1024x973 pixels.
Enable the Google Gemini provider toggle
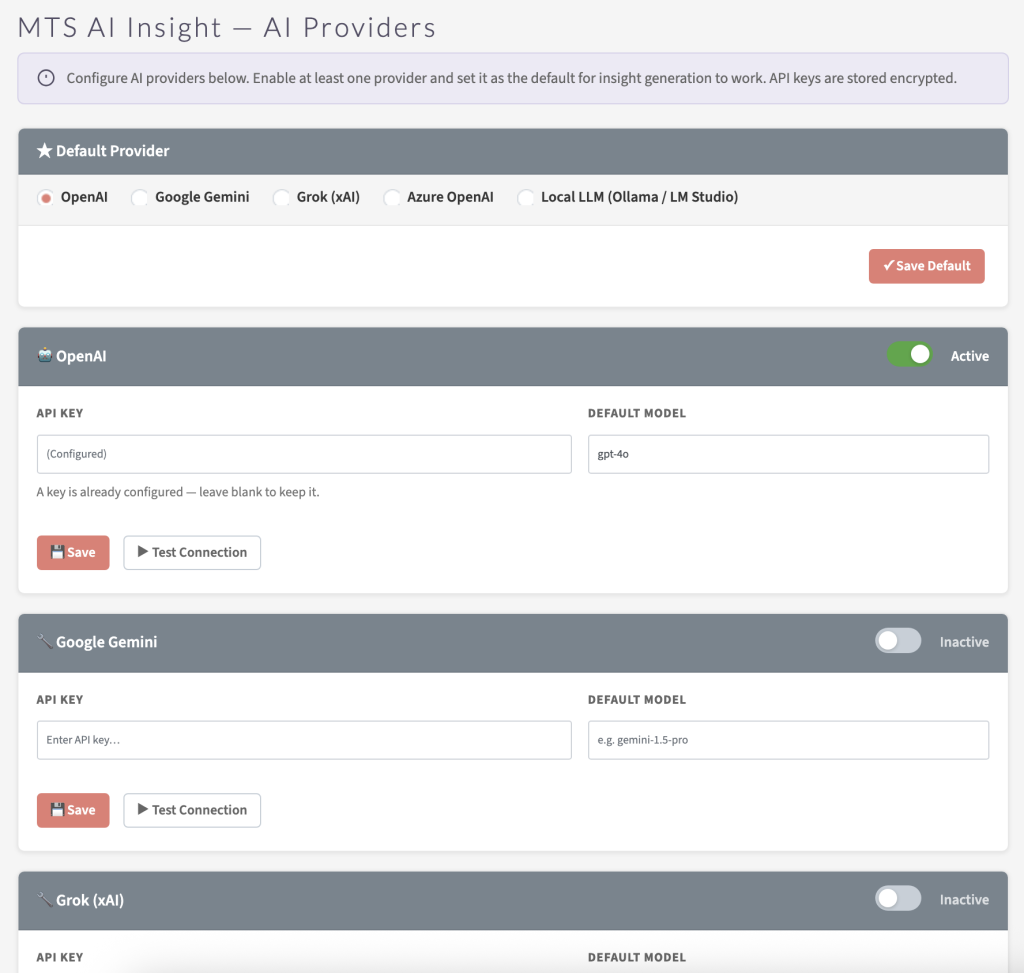(898, 641)
